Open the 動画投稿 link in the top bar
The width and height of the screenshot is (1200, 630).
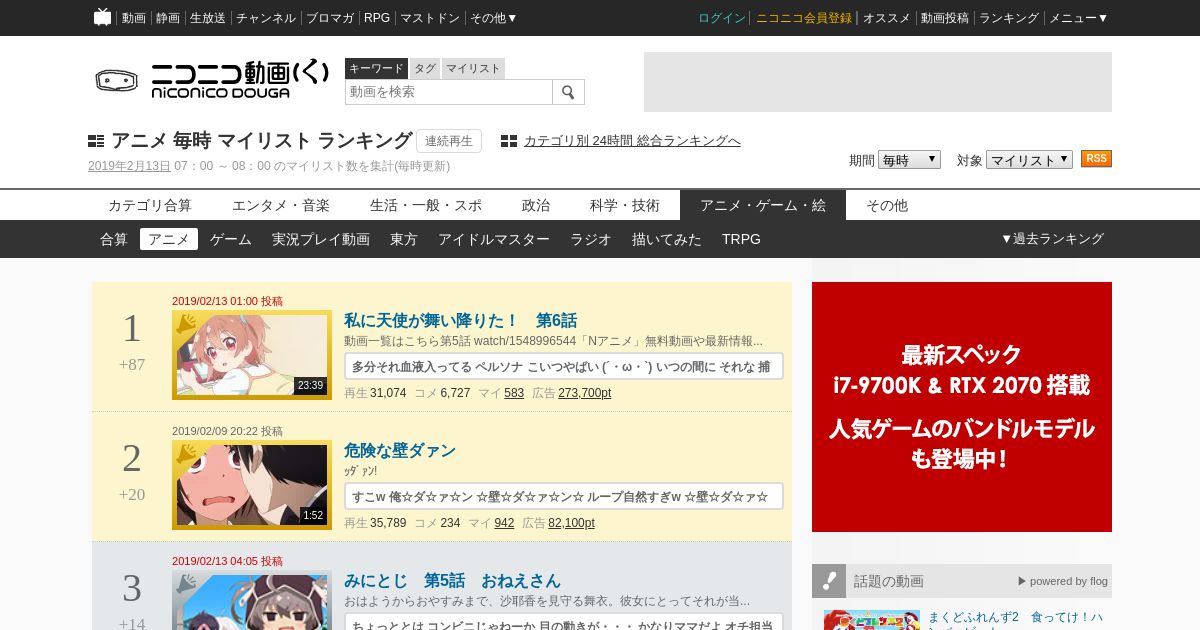[x=945, y=18]
